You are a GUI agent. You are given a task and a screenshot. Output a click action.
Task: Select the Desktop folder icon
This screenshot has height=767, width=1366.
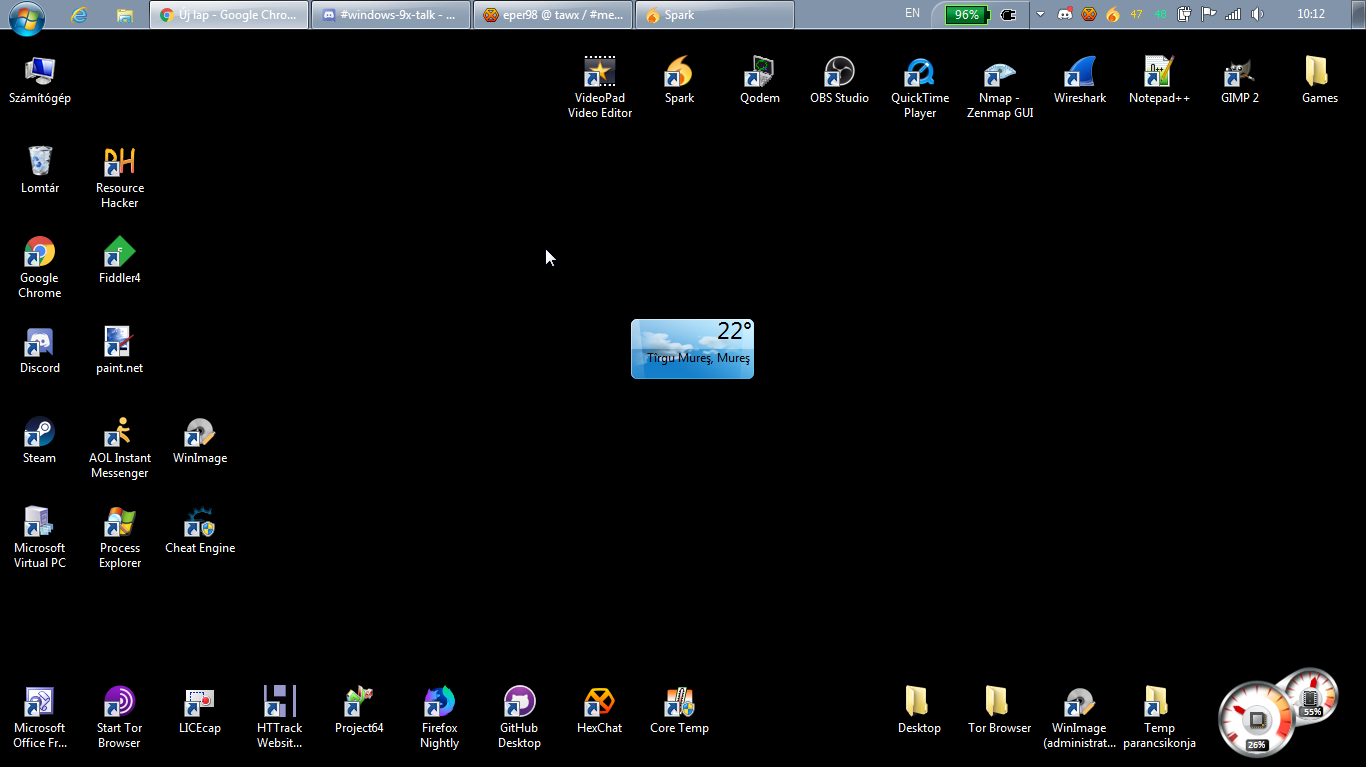click(920, 710)
